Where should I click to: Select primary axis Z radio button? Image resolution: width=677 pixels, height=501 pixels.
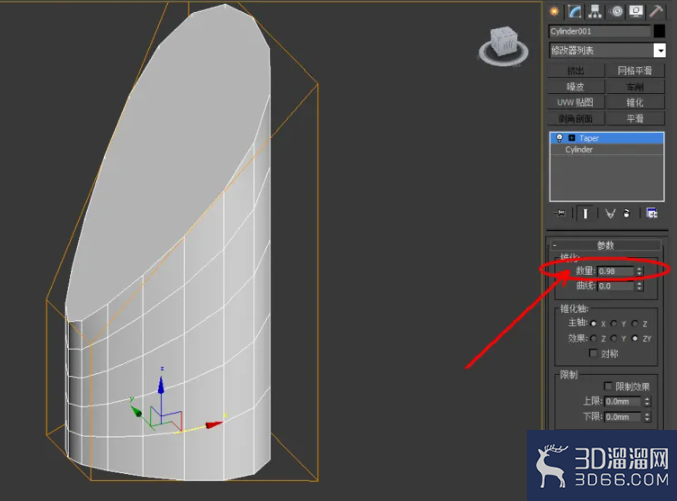(635, 323)
